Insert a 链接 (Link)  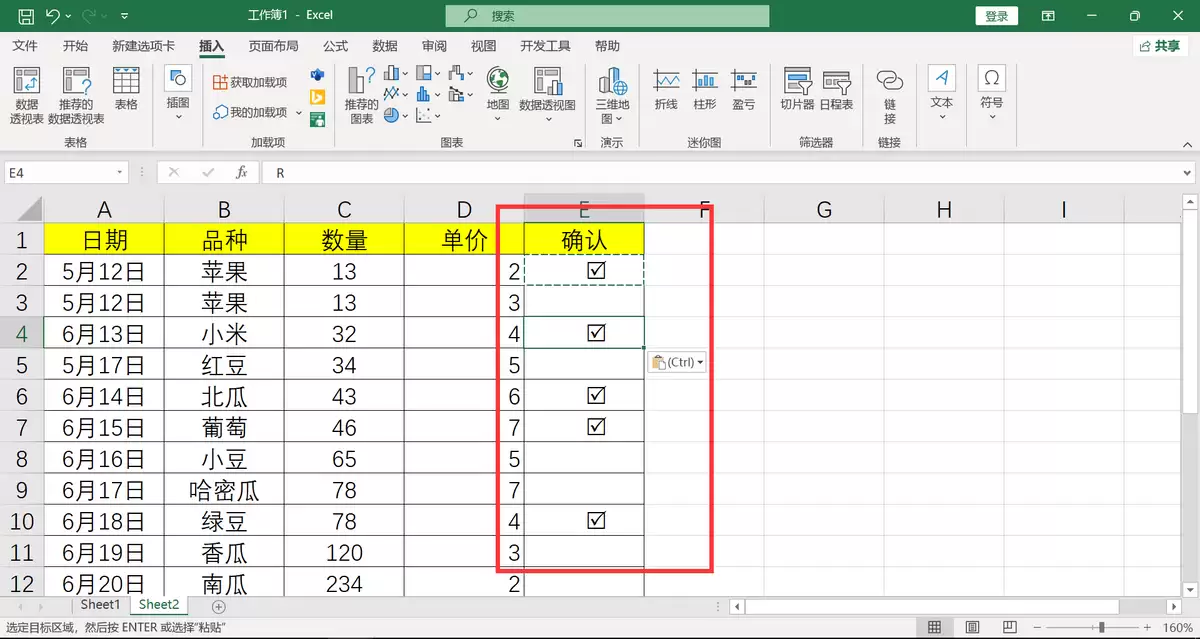[x=891, y=95]
